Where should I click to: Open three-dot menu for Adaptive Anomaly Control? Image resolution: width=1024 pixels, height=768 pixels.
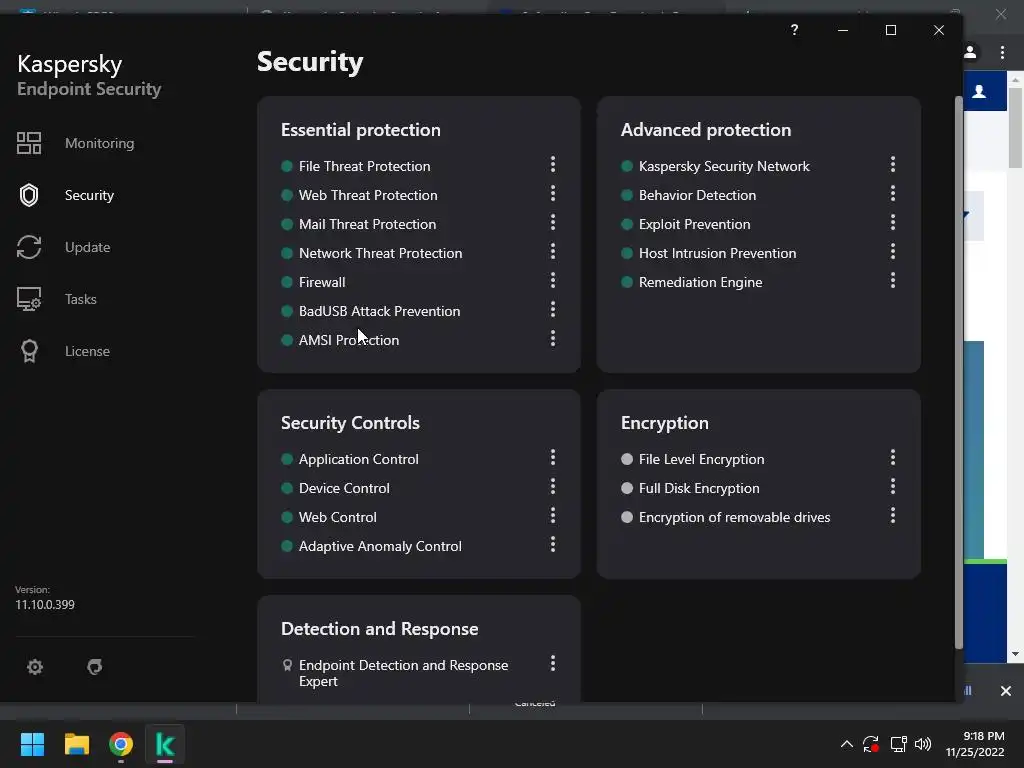click(553, 545)
